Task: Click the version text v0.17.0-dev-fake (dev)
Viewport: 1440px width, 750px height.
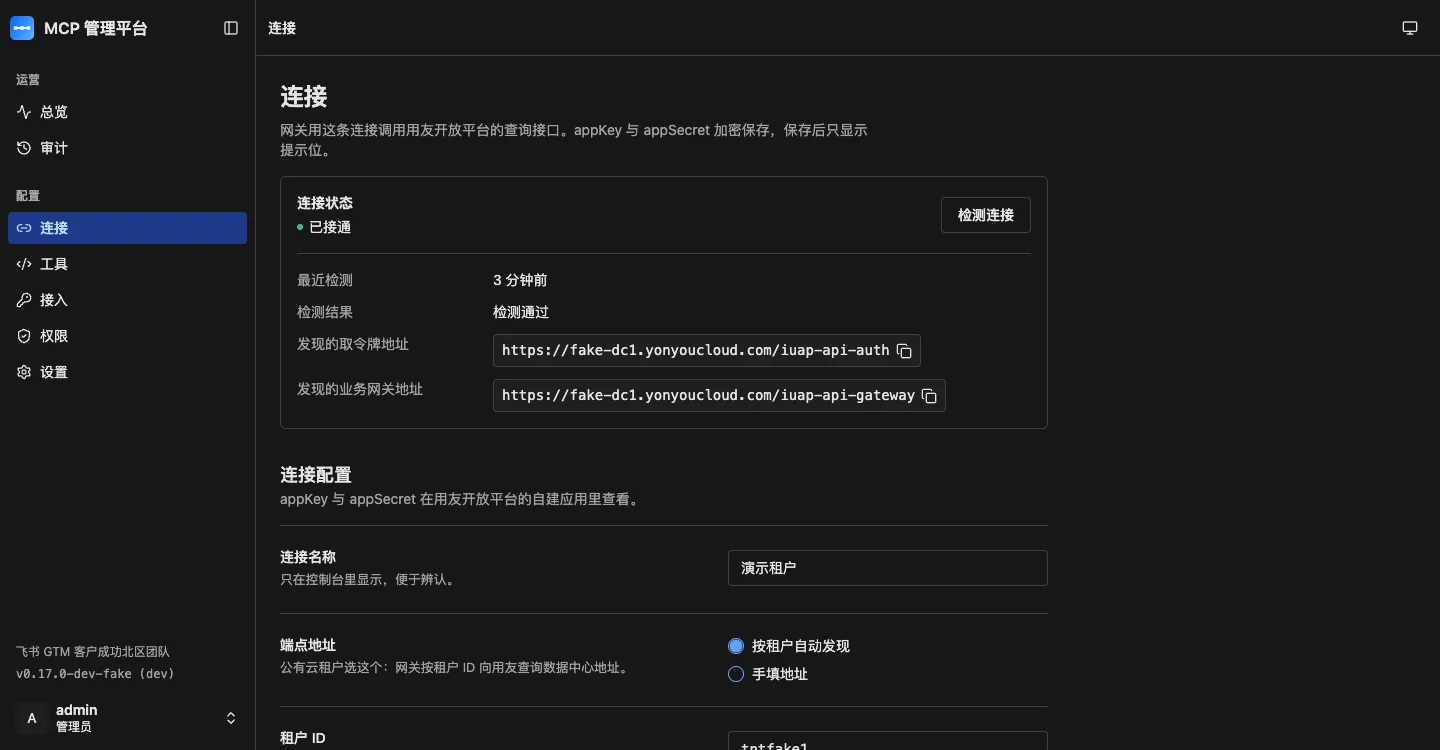Action: [x=95, y=674]
